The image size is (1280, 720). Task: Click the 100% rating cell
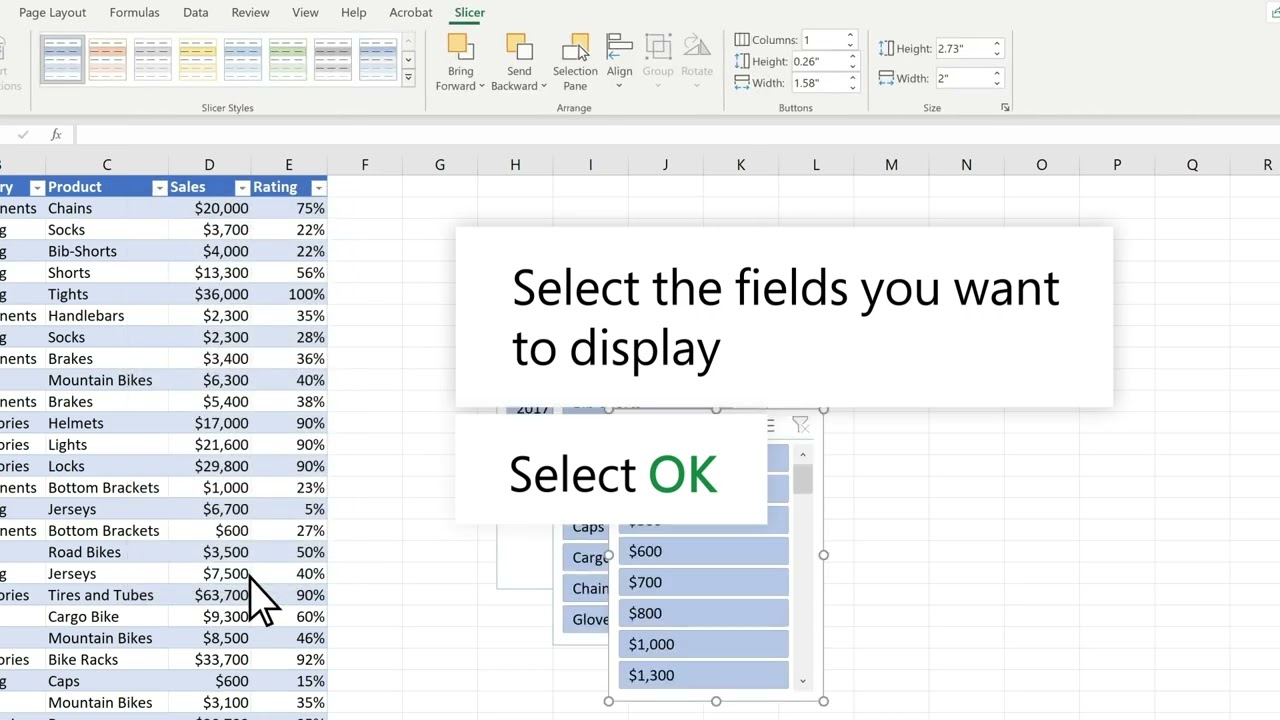289,294
